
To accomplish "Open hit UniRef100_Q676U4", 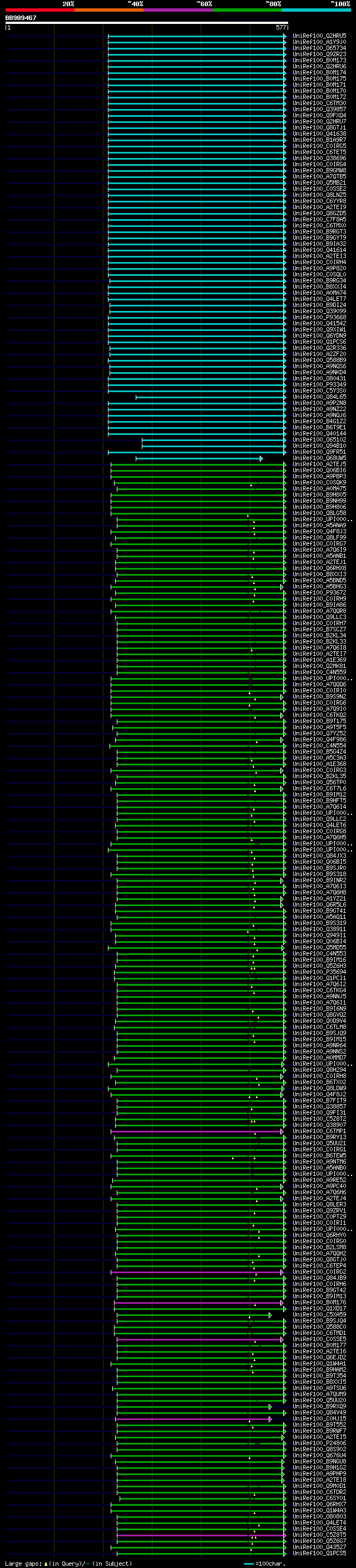I will 319,1456.
